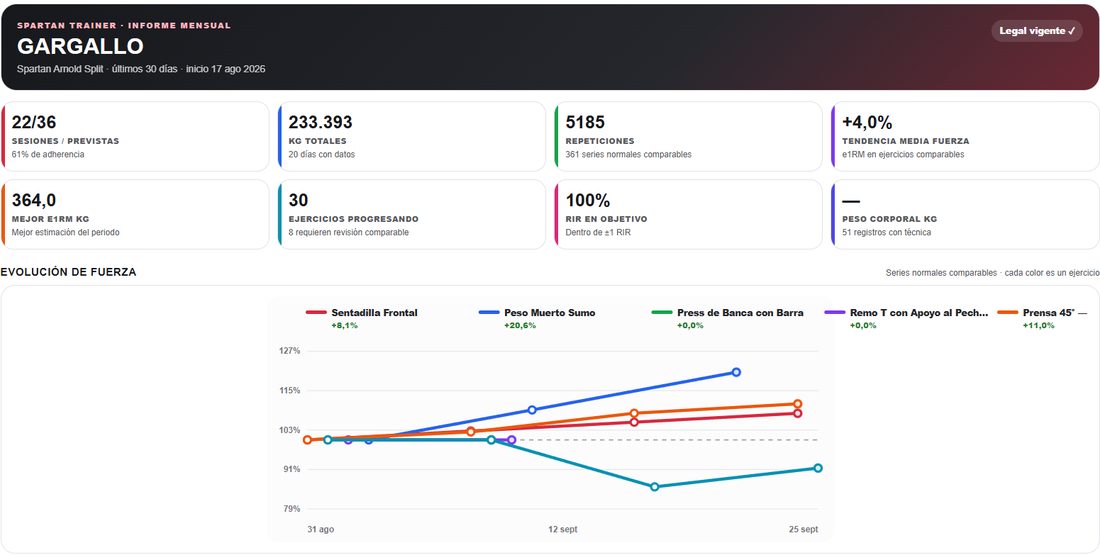1100x555 pixels.
Task: Click the red Sentadilla Frontal legend swatch
Action: [316, 312]
